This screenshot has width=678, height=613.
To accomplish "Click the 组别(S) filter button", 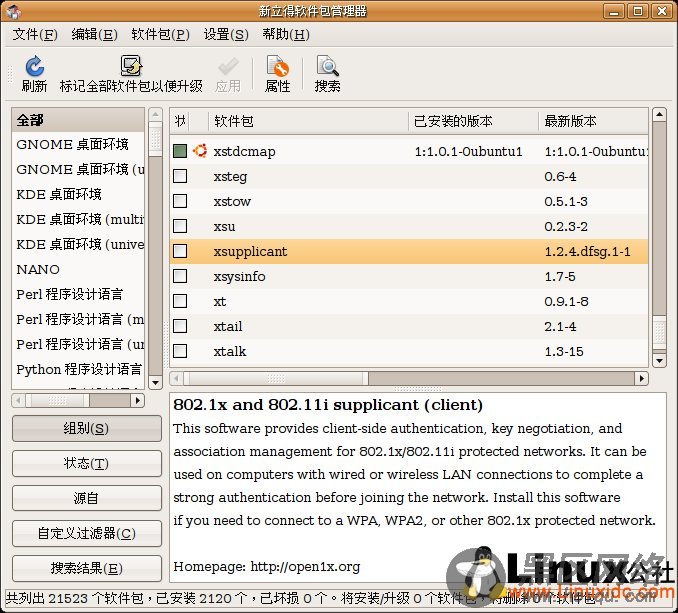I will (x=86, y=428).
